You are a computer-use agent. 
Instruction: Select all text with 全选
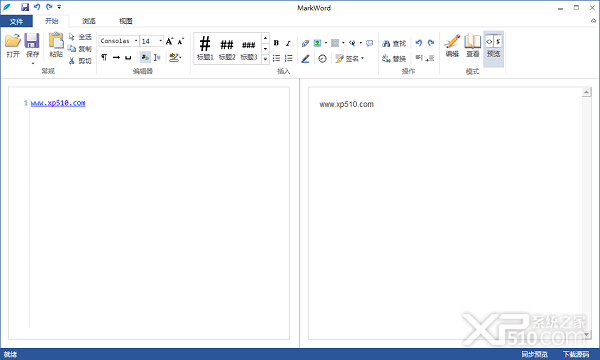80,37
